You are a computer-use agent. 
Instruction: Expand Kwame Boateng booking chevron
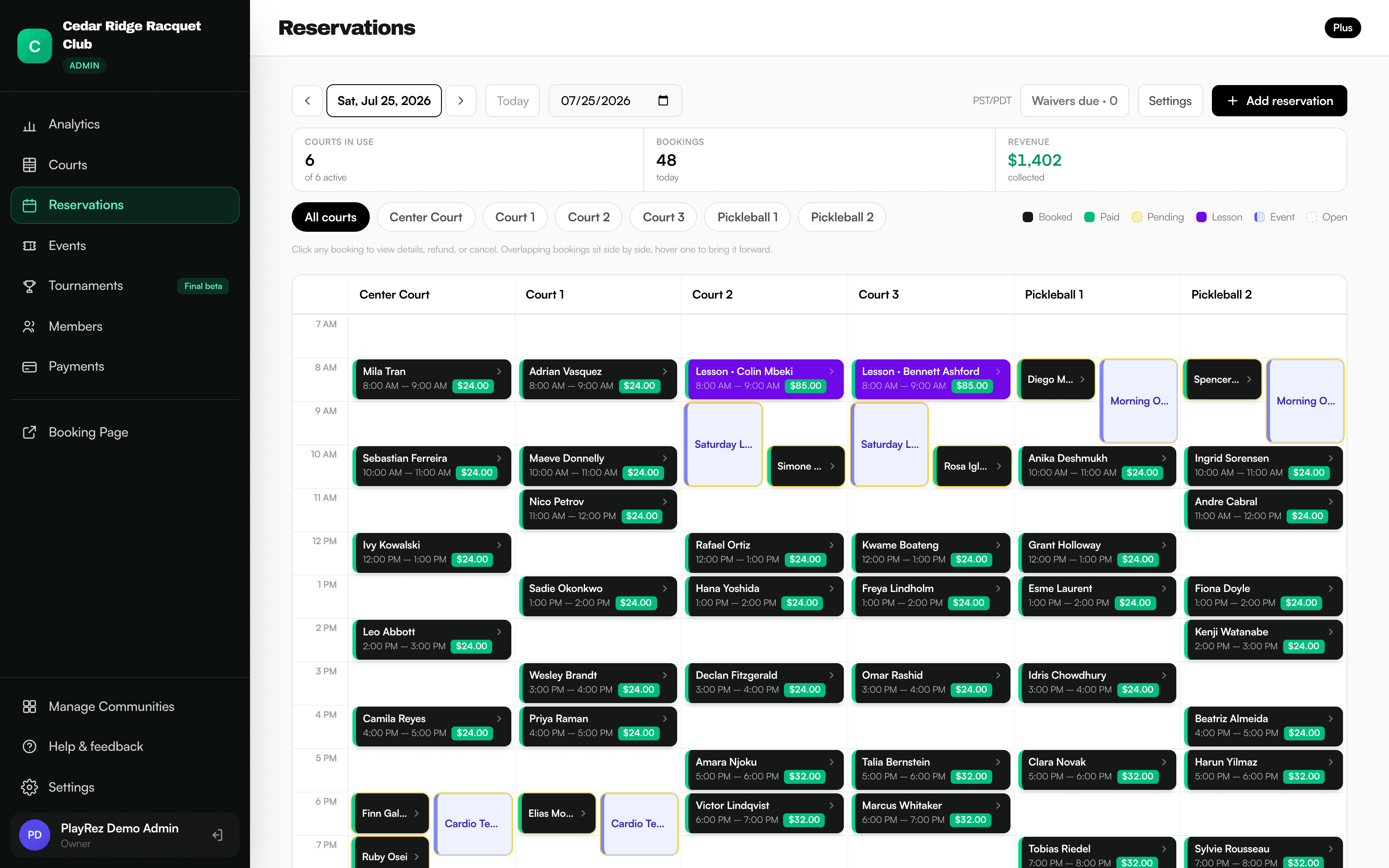pyautogui.click(x=998, y=545)
